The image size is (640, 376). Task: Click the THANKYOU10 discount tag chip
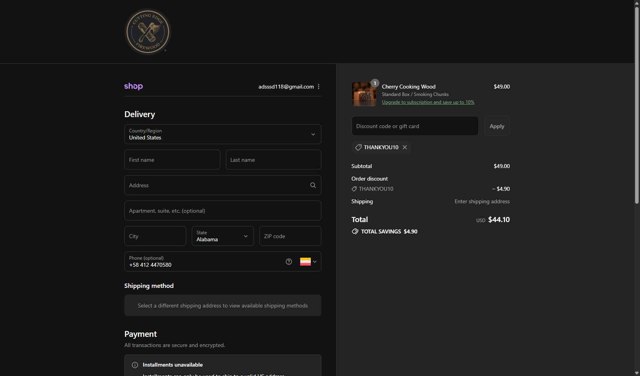pos(380,147)
